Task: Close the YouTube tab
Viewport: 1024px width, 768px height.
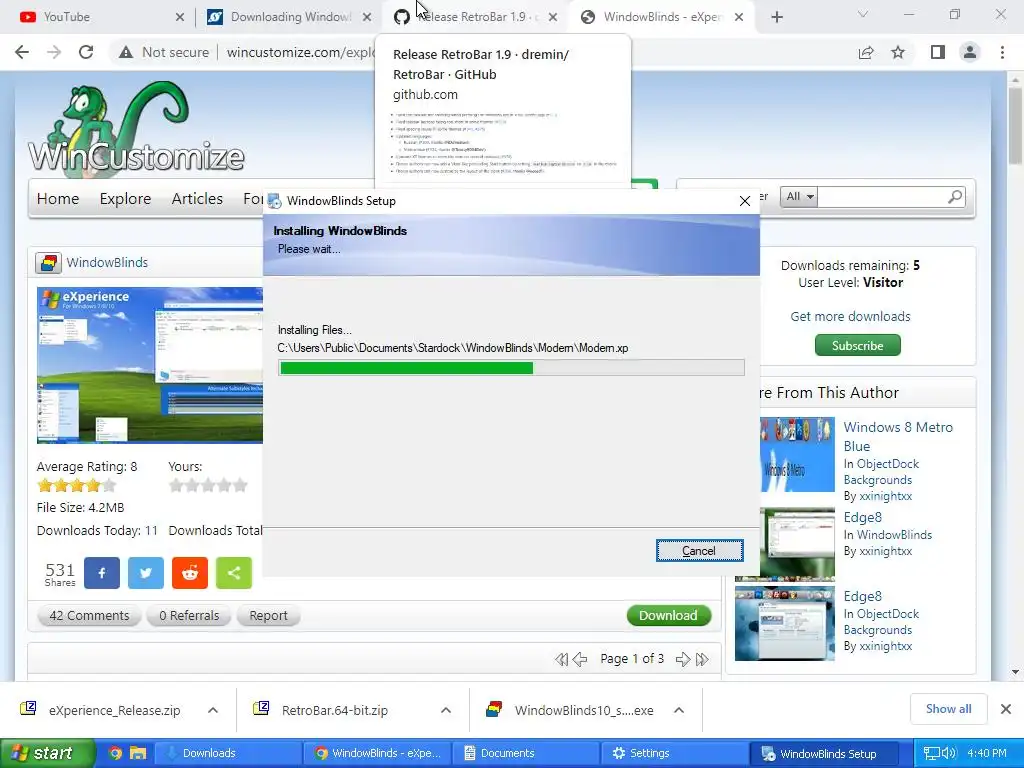Action: coord(180,17)
